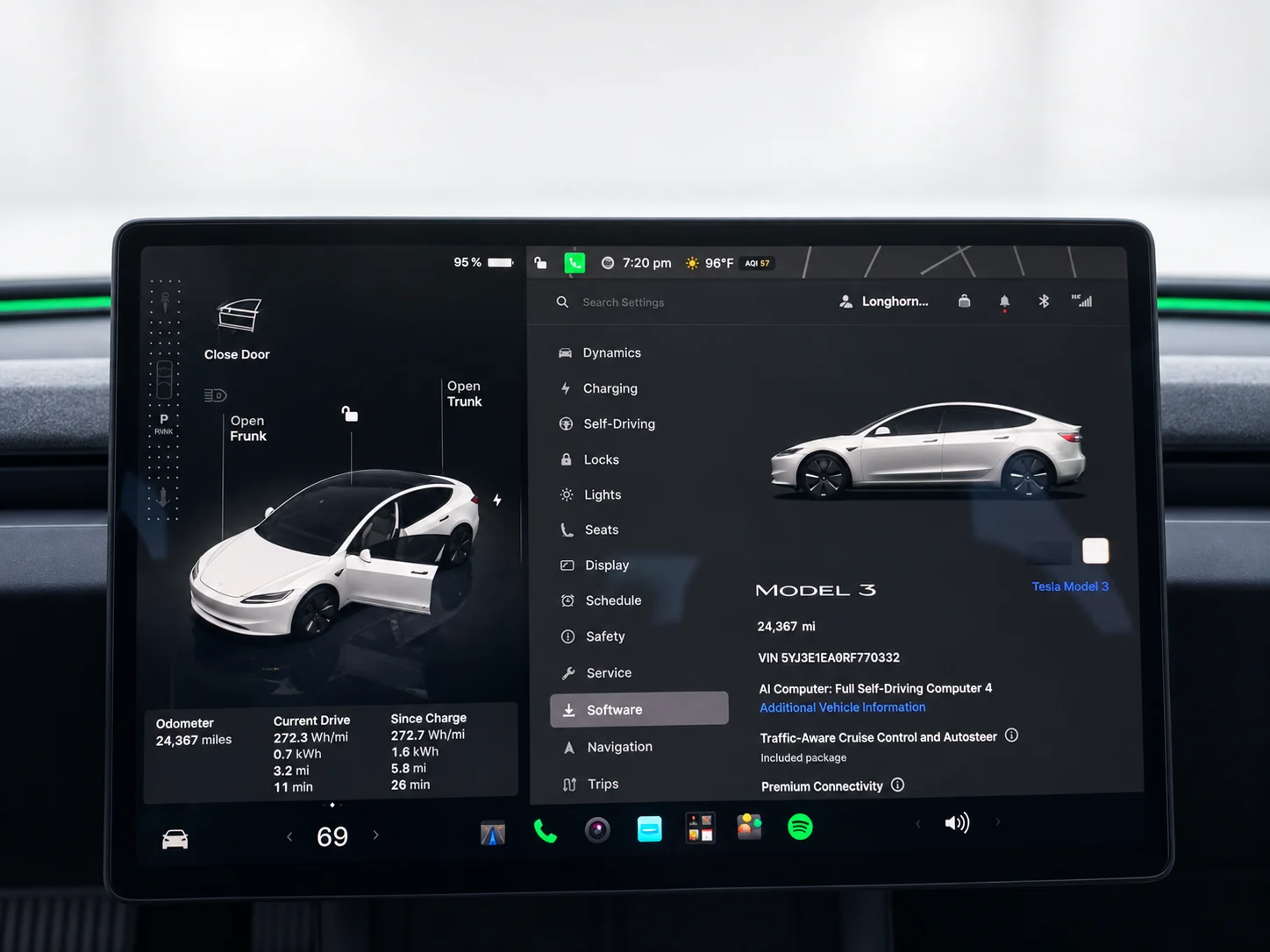Tap the 69 temperature setting
Viewport: 1270px width, 952px height.
coord(332,836)
